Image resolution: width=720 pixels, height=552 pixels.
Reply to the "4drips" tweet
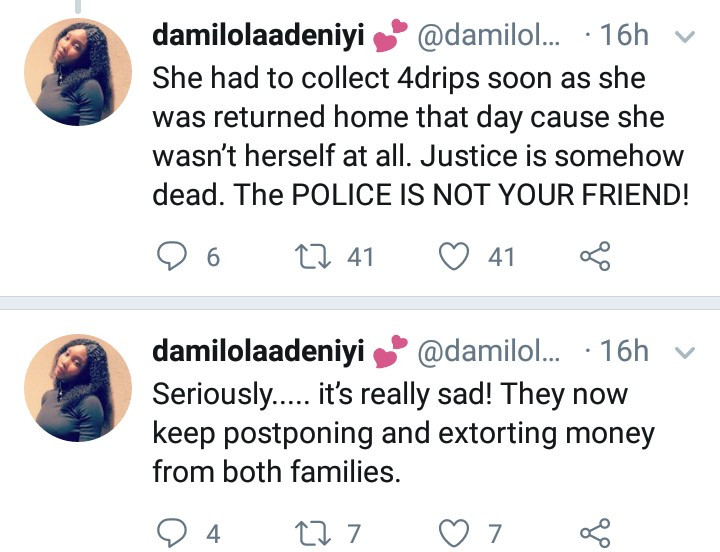pyautogui.click(x=172, y=257)
